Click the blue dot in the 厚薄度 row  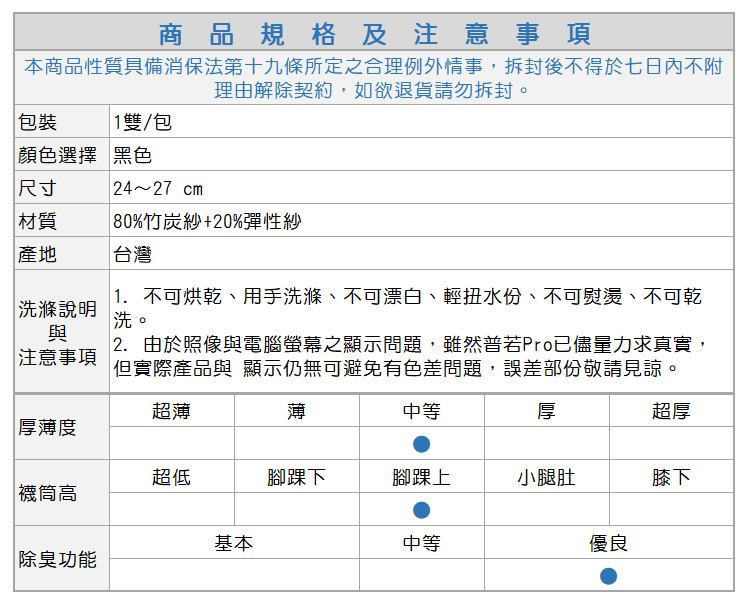pyautogui.click(x=421, y=443)
